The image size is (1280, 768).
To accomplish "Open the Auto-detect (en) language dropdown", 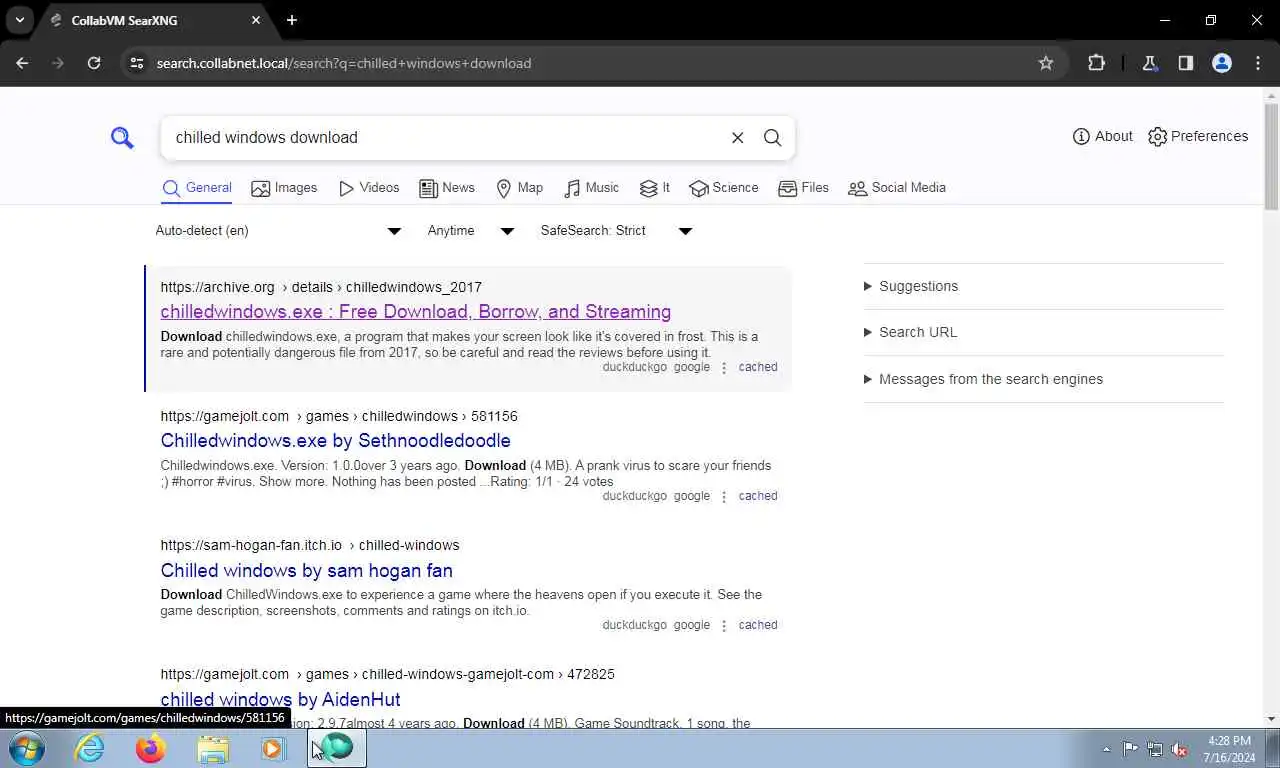I will 279,231.
